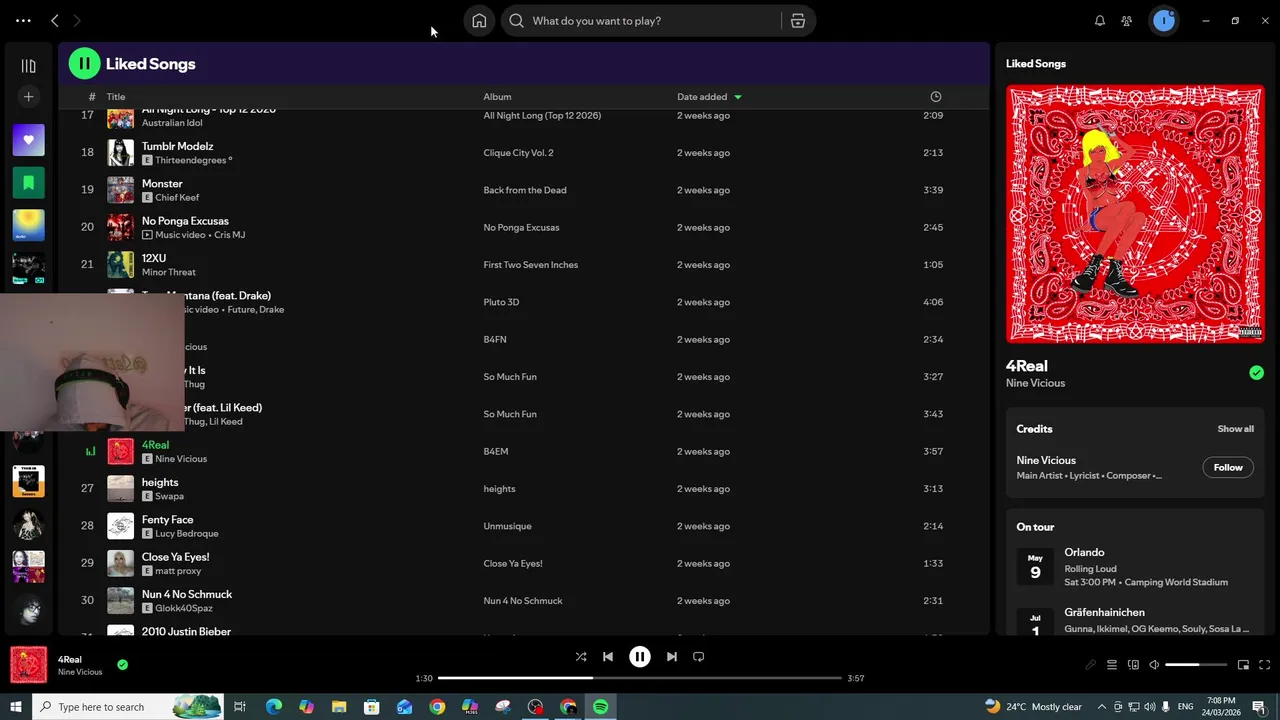Viewport: 1280px width, 720px height.
Task: Open the Back from the Dead album link
Action: (x=525, y=190)
